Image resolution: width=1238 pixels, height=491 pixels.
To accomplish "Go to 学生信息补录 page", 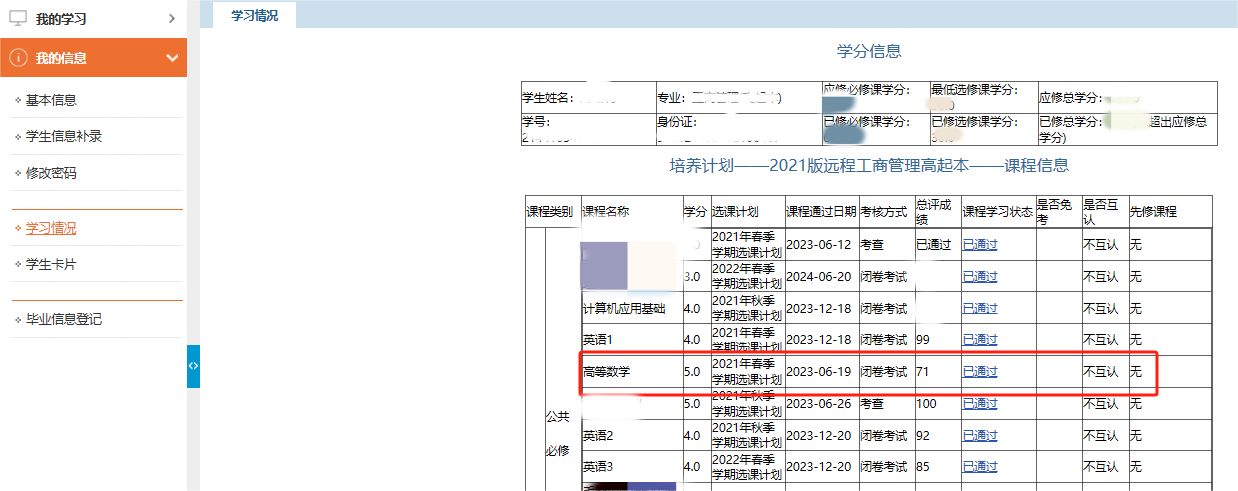I will tap(64, 136).
